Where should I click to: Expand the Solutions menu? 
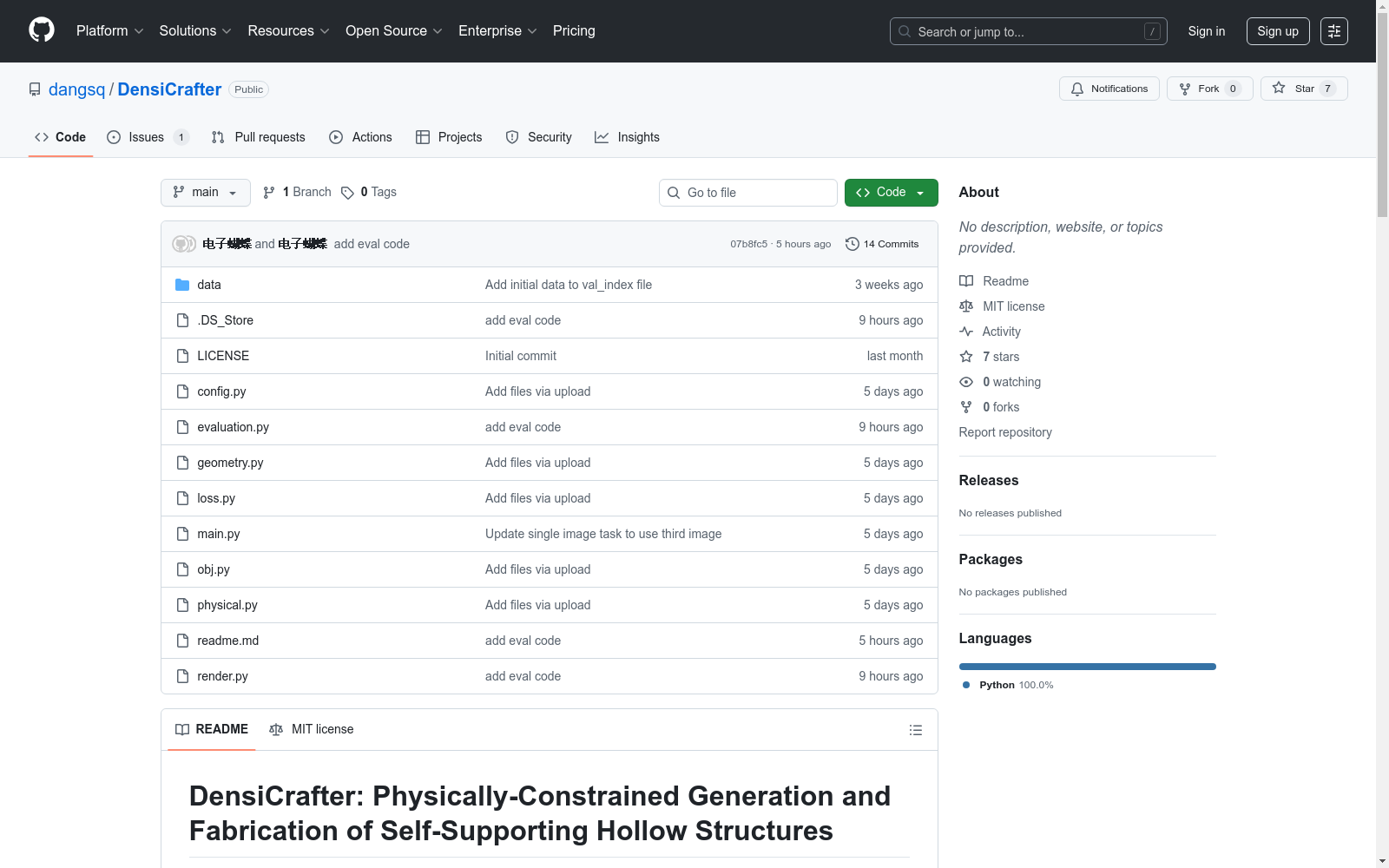(x=195, y=31)
